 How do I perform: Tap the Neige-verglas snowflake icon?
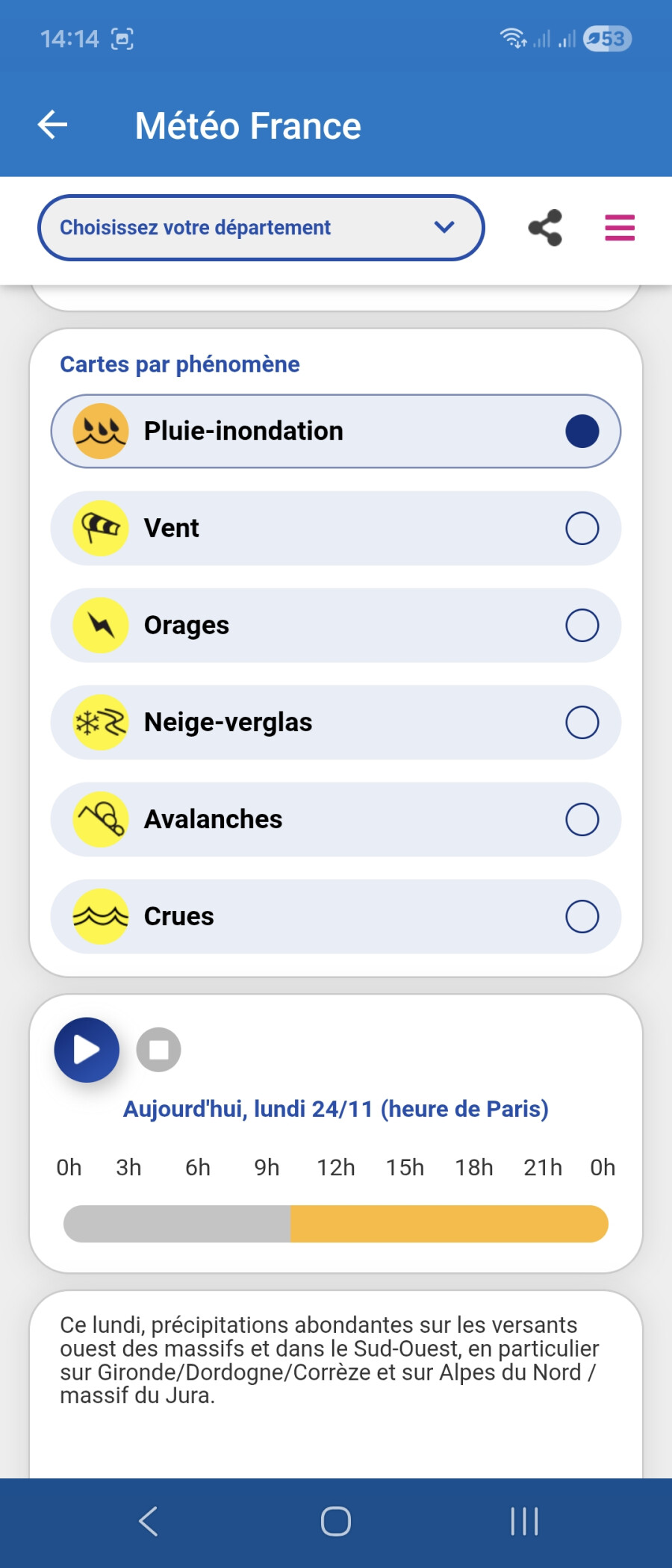point(101,723)
